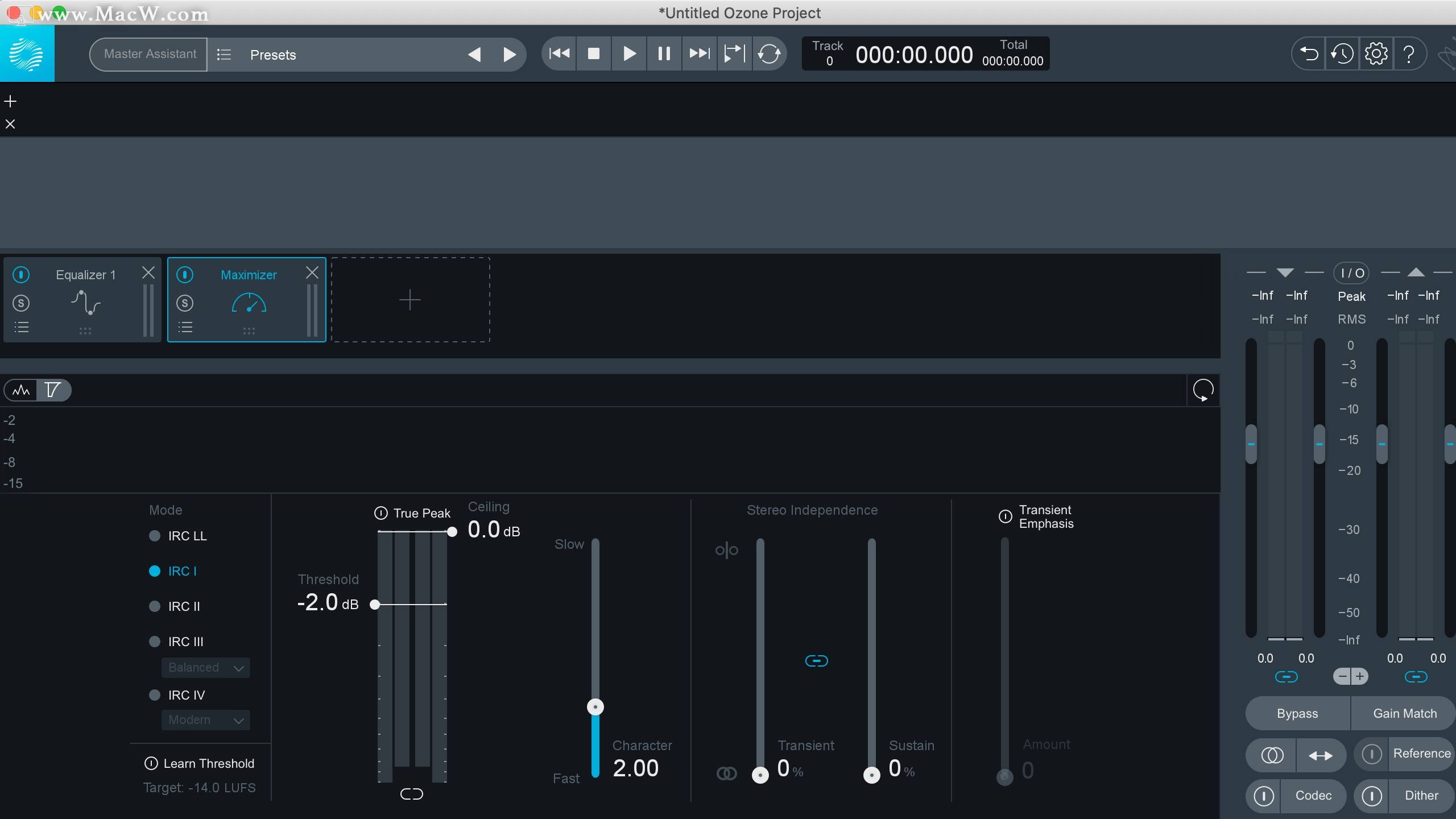Switch to waveform view icon

point(21,390)
